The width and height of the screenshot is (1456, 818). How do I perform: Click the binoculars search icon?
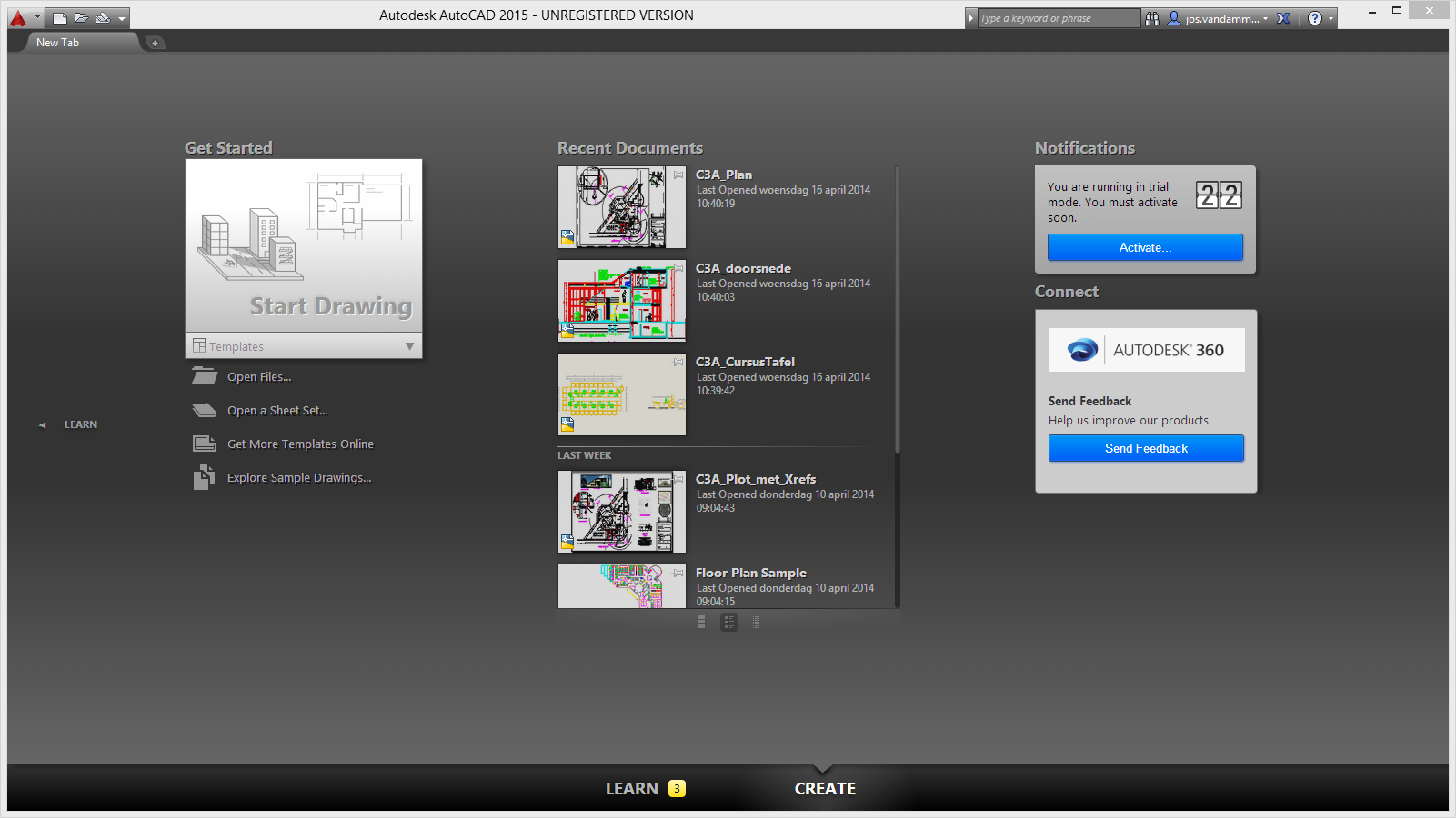click(x=1152, y=18)
